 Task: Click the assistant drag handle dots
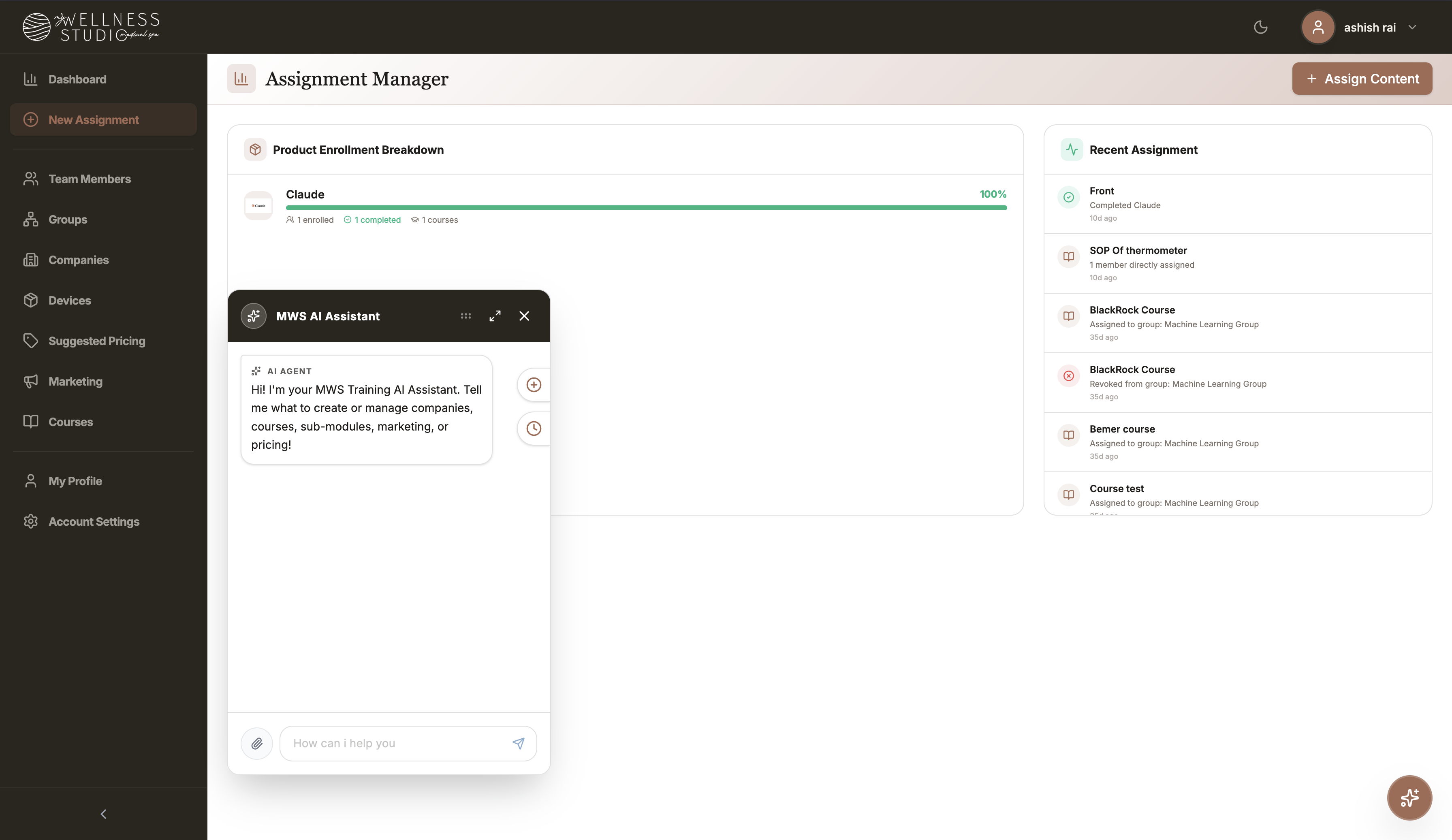(465, 316)
